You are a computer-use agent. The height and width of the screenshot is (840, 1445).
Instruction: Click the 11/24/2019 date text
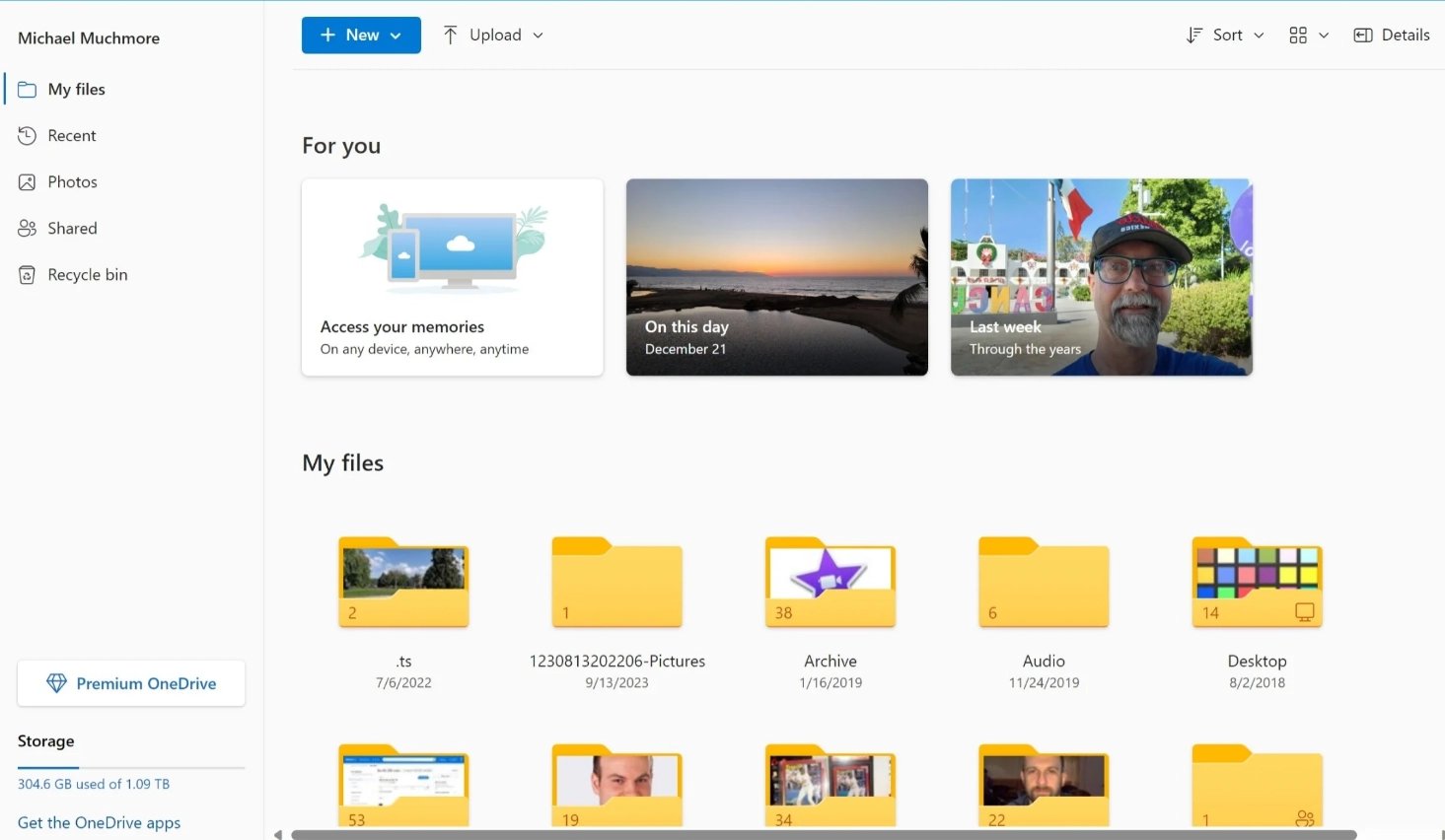[x=1044, y=682]
